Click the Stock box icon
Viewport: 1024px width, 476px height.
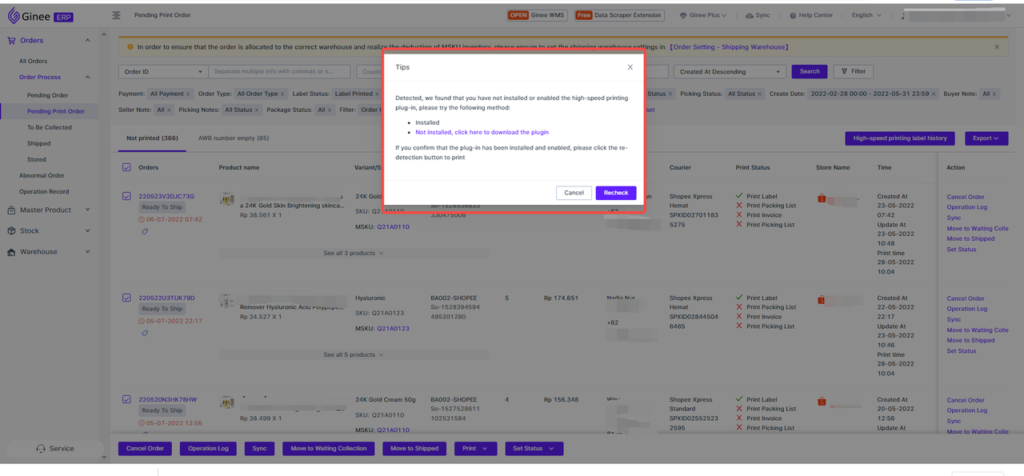coord(11,231)
